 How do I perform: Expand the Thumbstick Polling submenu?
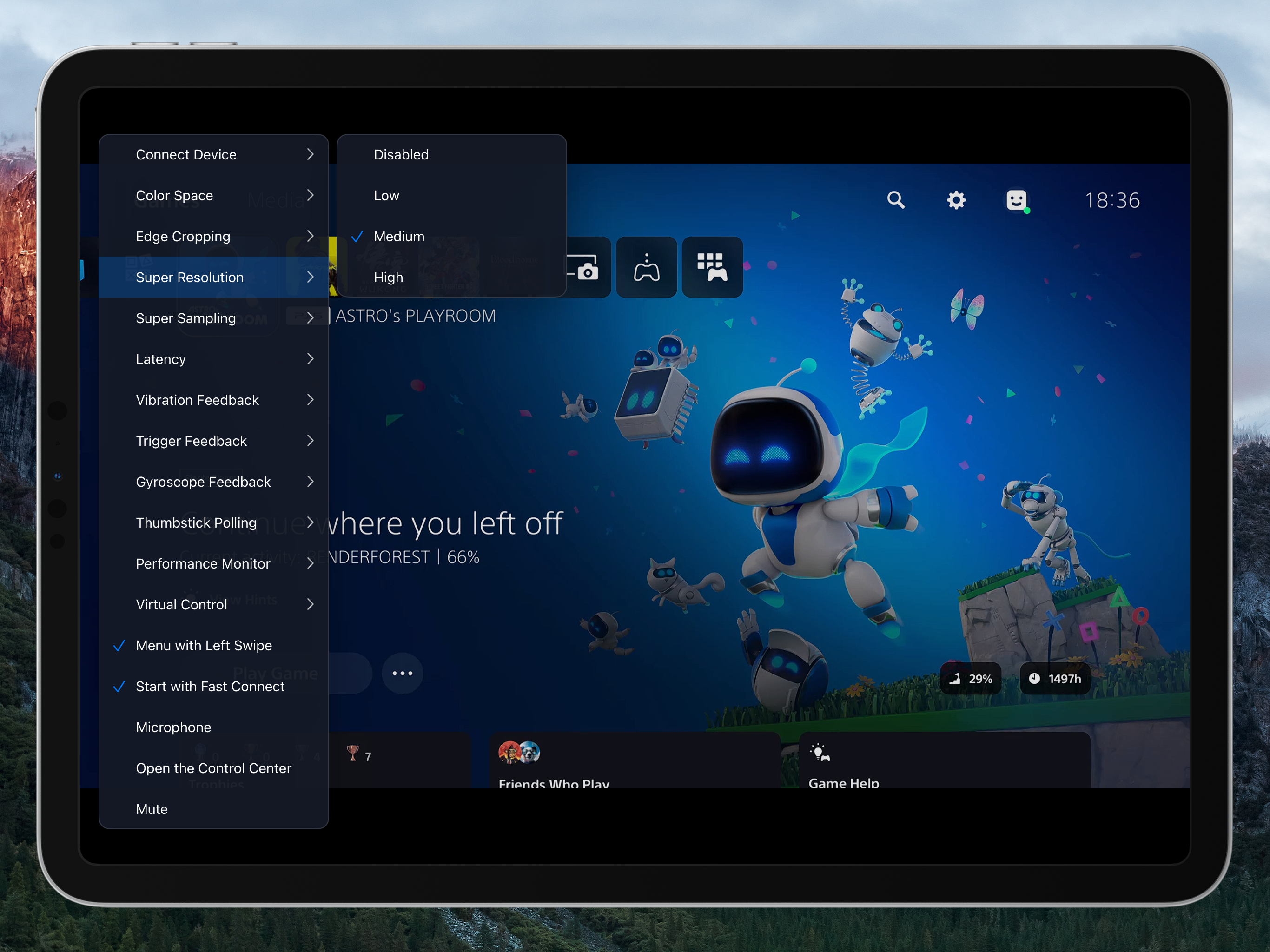click(x=213, y=522)
